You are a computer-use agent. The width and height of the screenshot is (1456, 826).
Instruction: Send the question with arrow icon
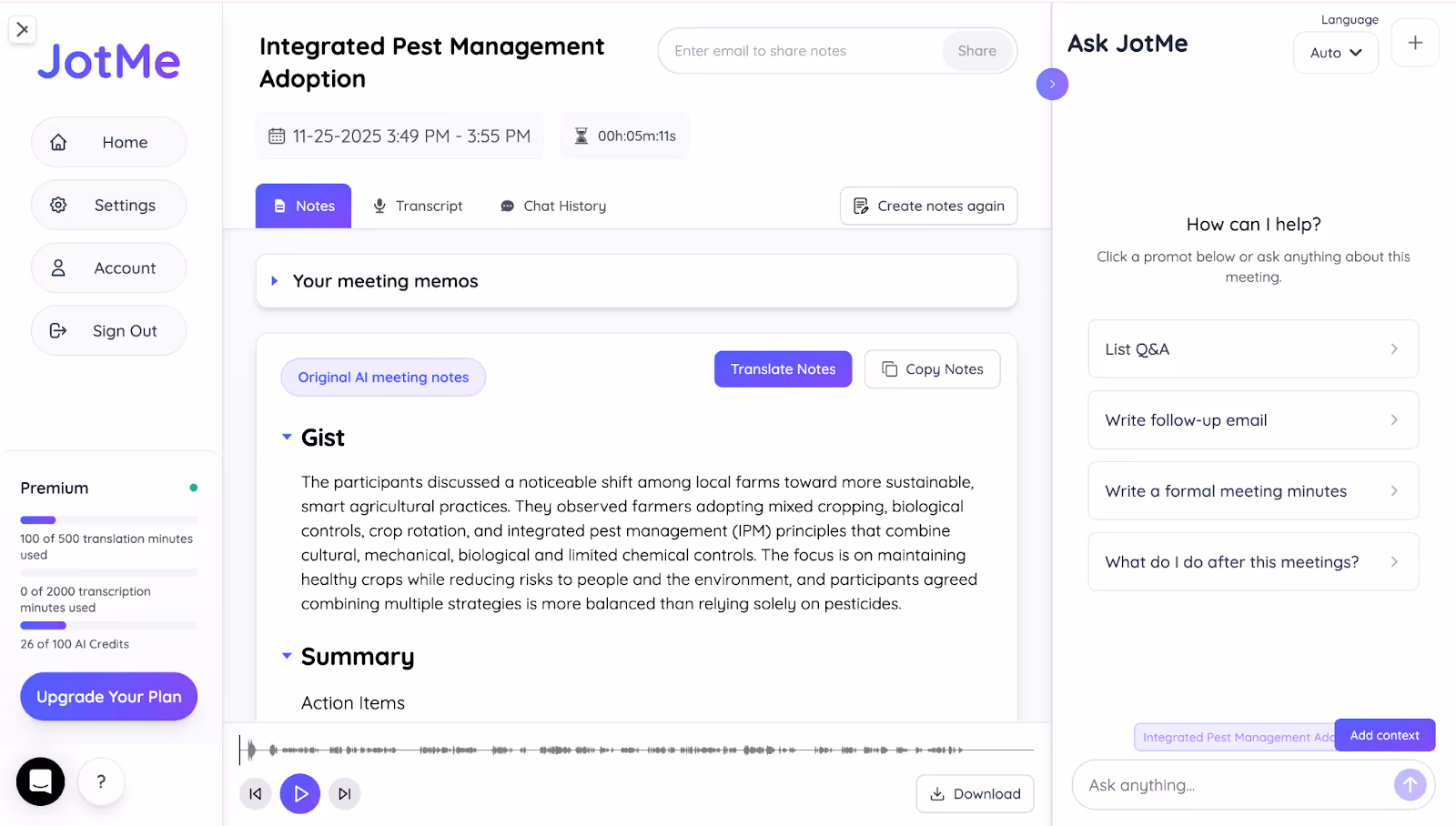(1410, 784)
